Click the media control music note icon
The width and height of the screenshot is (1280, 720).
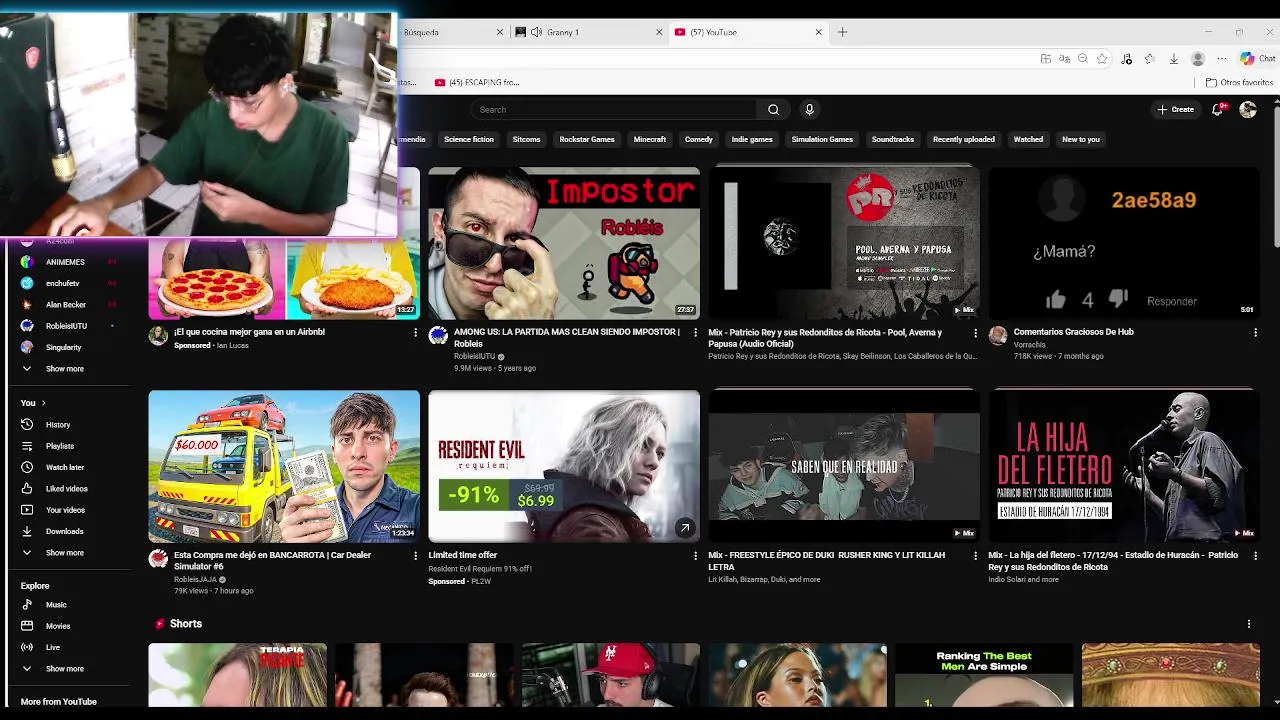click(x=1127, y=59)
